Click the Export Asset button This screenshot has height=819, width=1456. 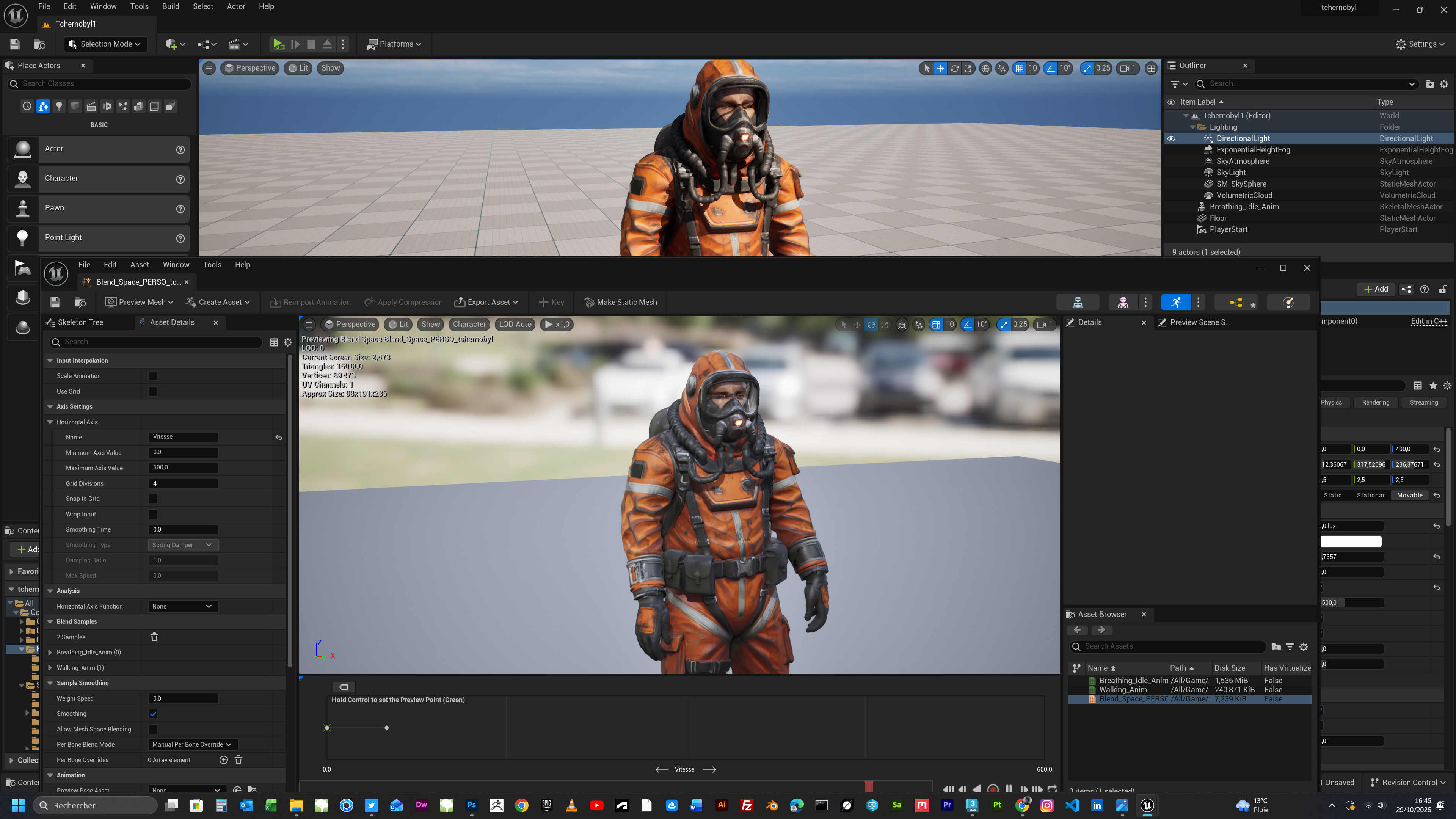pyautogui.click(x=486, y=303)
